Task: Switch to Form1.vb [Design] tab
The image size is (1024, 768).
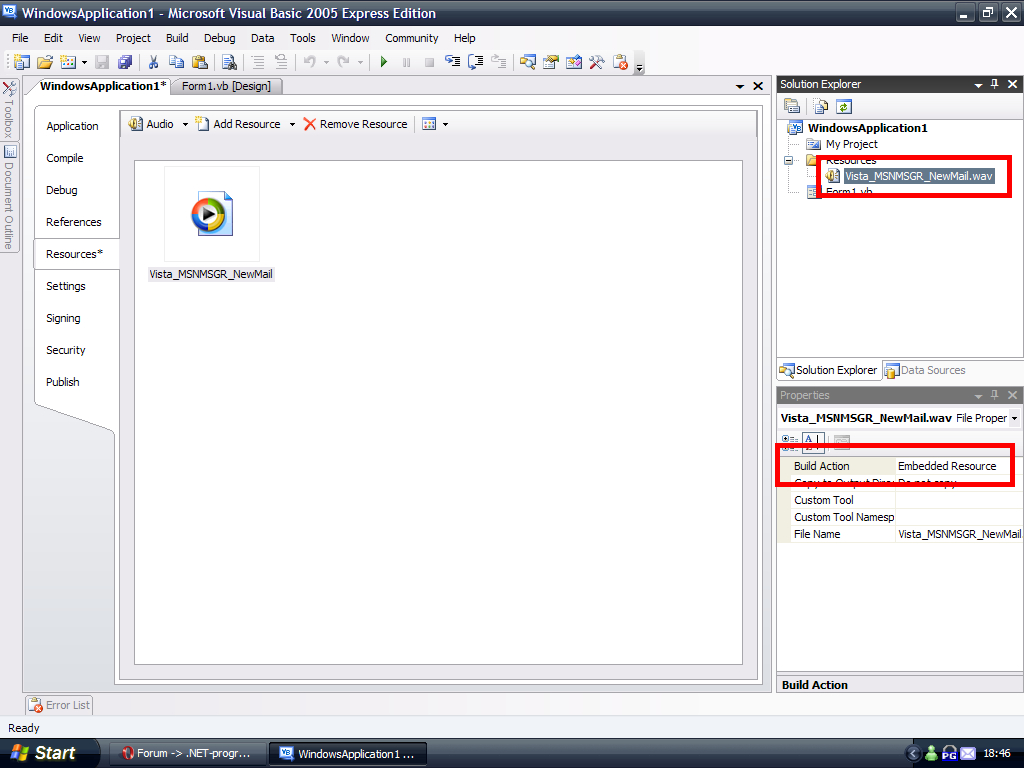Action: coord(226,86)
